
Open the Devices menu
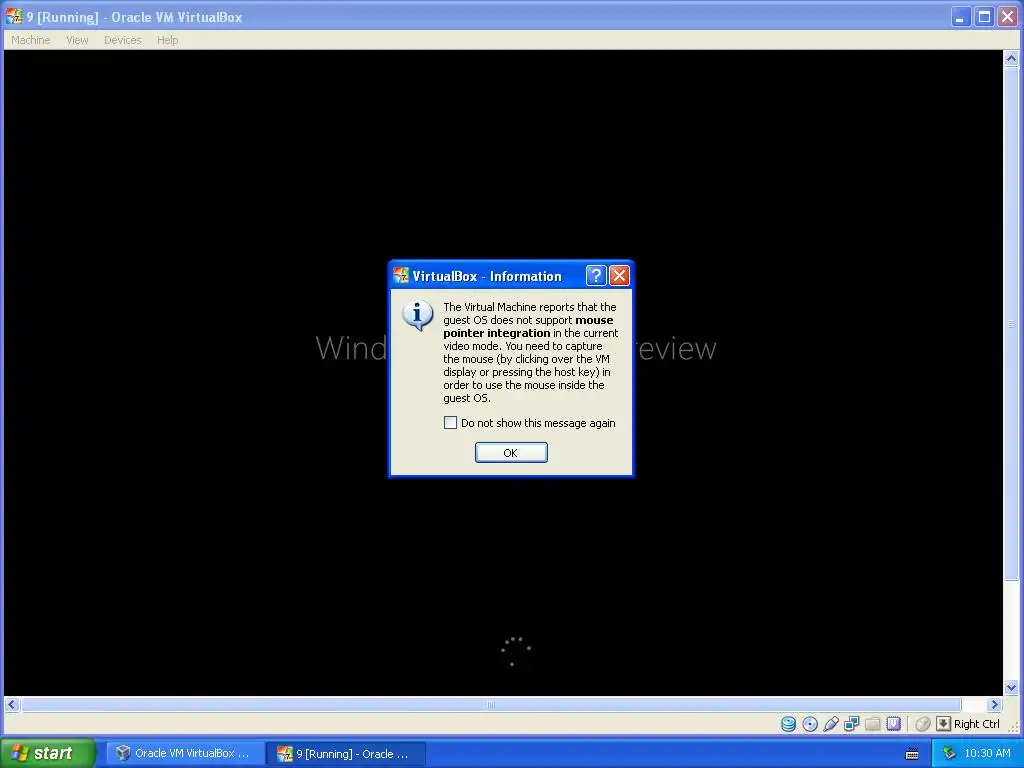(123, 40)
